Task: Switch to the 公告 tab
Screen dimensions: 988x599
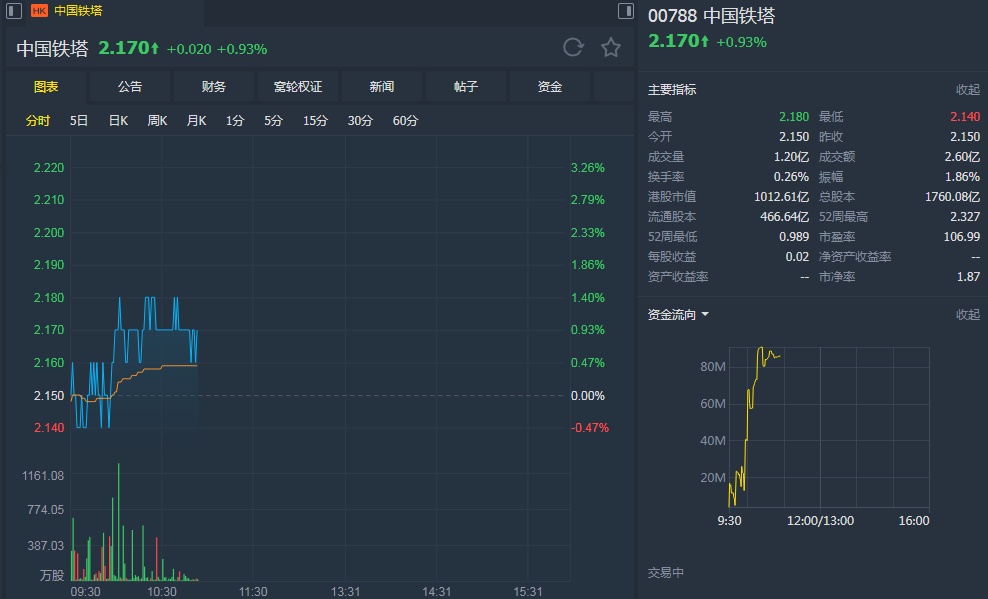Action: [130, 87]
